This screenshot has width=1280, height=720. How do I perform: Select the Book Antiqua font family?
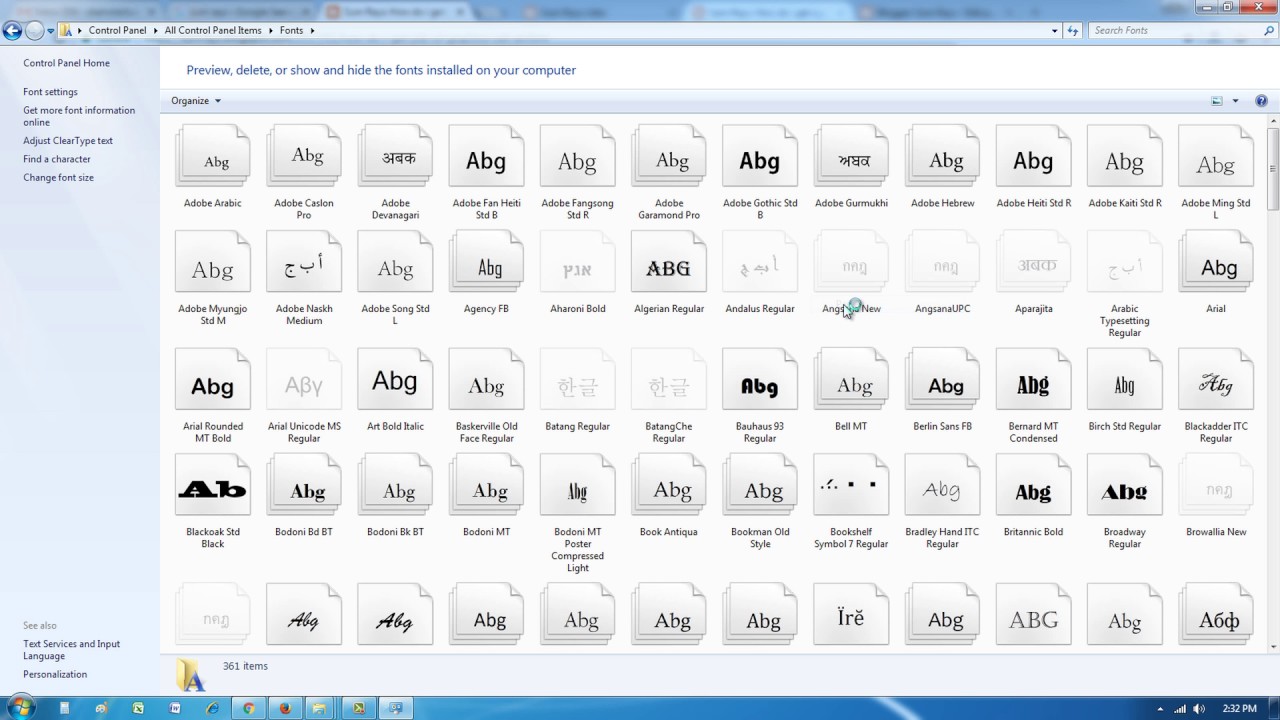(669, 487)
